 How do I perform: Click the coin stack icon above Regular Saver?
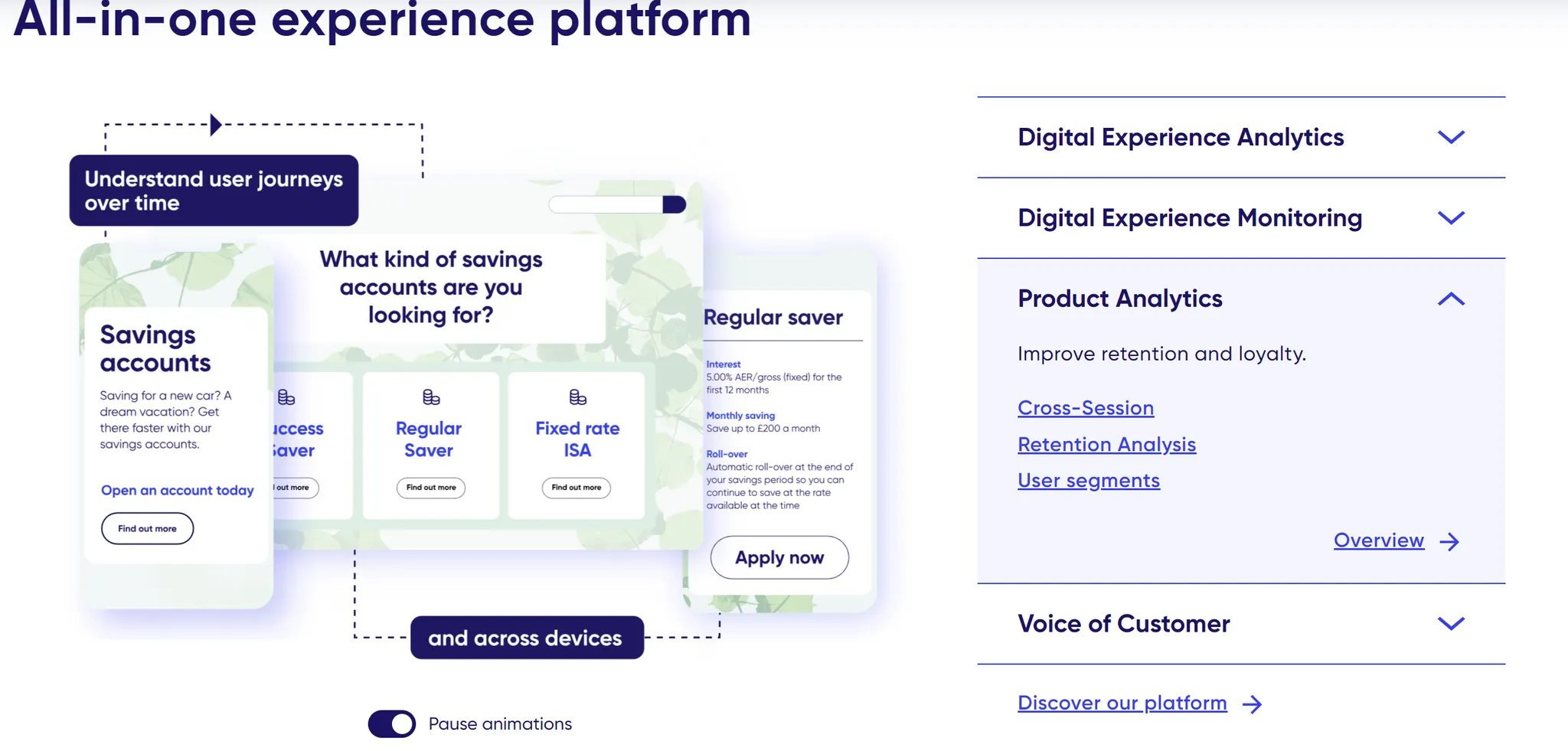click(430, 397)
